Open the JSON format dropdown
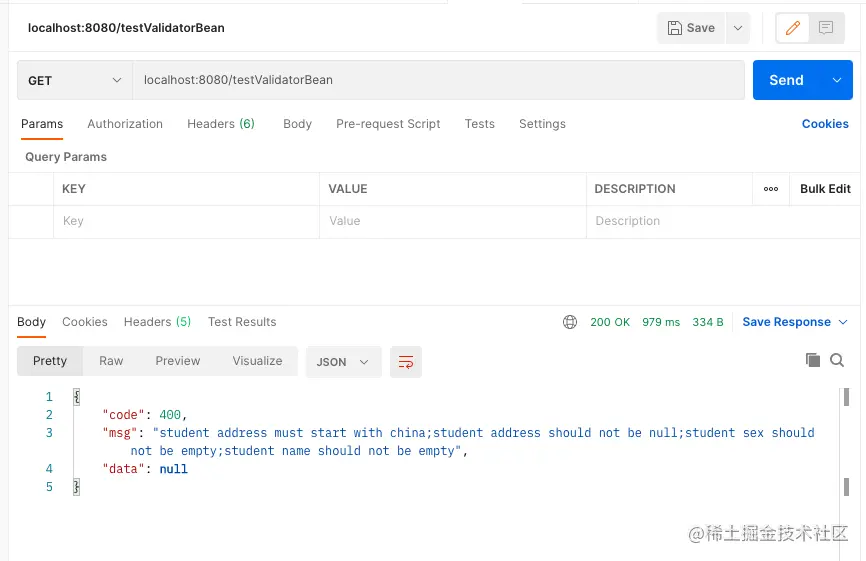866x561 pixels. point(344,362)
